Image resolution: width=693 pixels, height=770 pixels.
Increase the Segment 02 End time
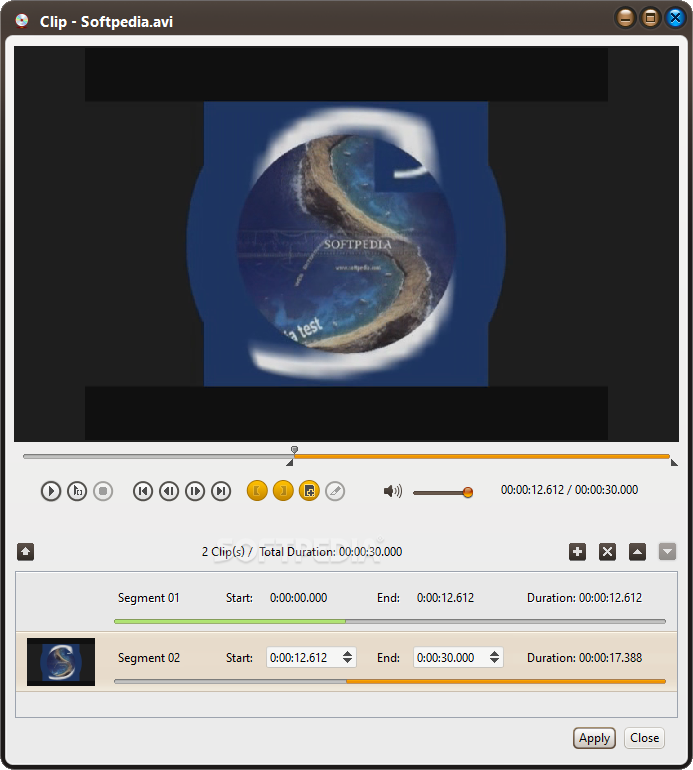click(495, 653)
